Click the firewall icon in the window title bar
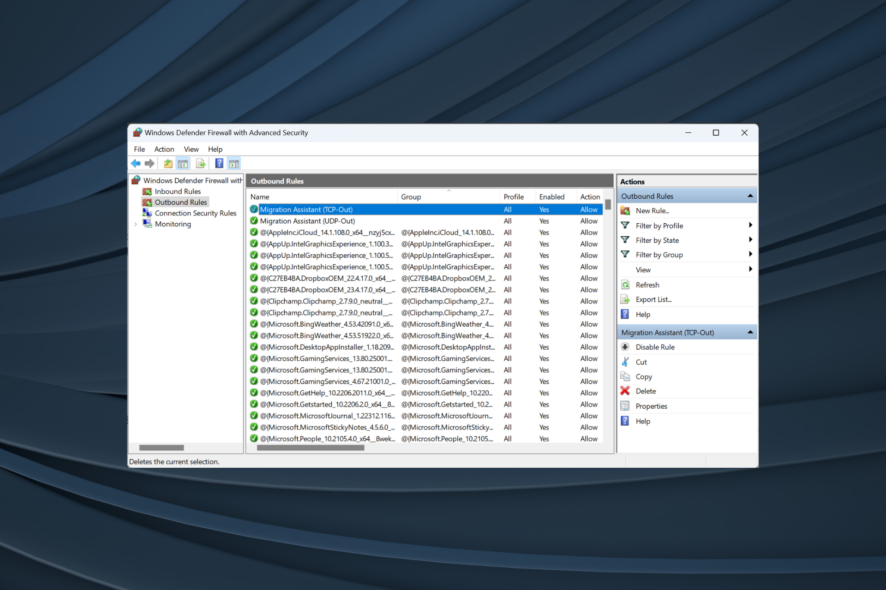Image resolution: width=886 pixels, height=590 pixels. click(137, 133)
